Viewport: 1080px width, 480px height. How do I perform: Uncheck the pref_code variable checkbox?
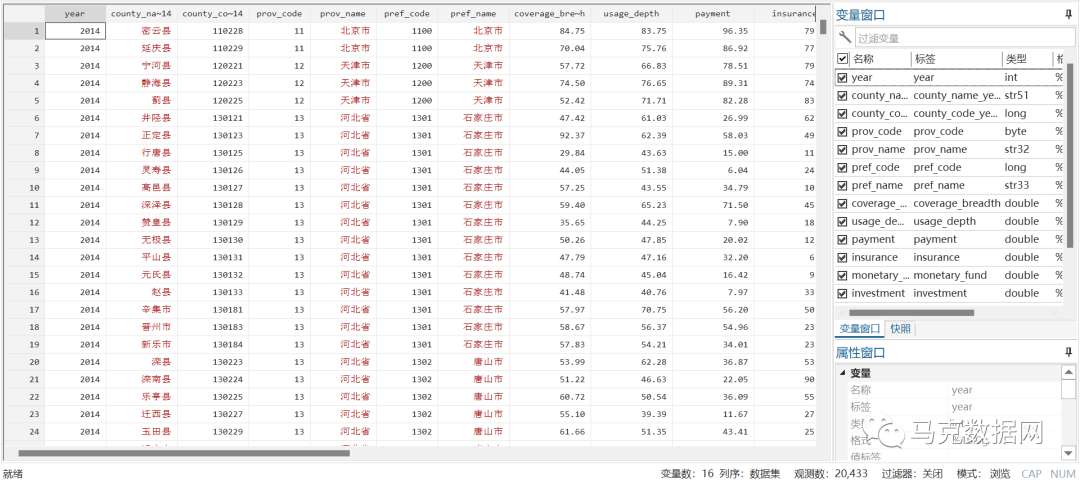tap(842, 167)
